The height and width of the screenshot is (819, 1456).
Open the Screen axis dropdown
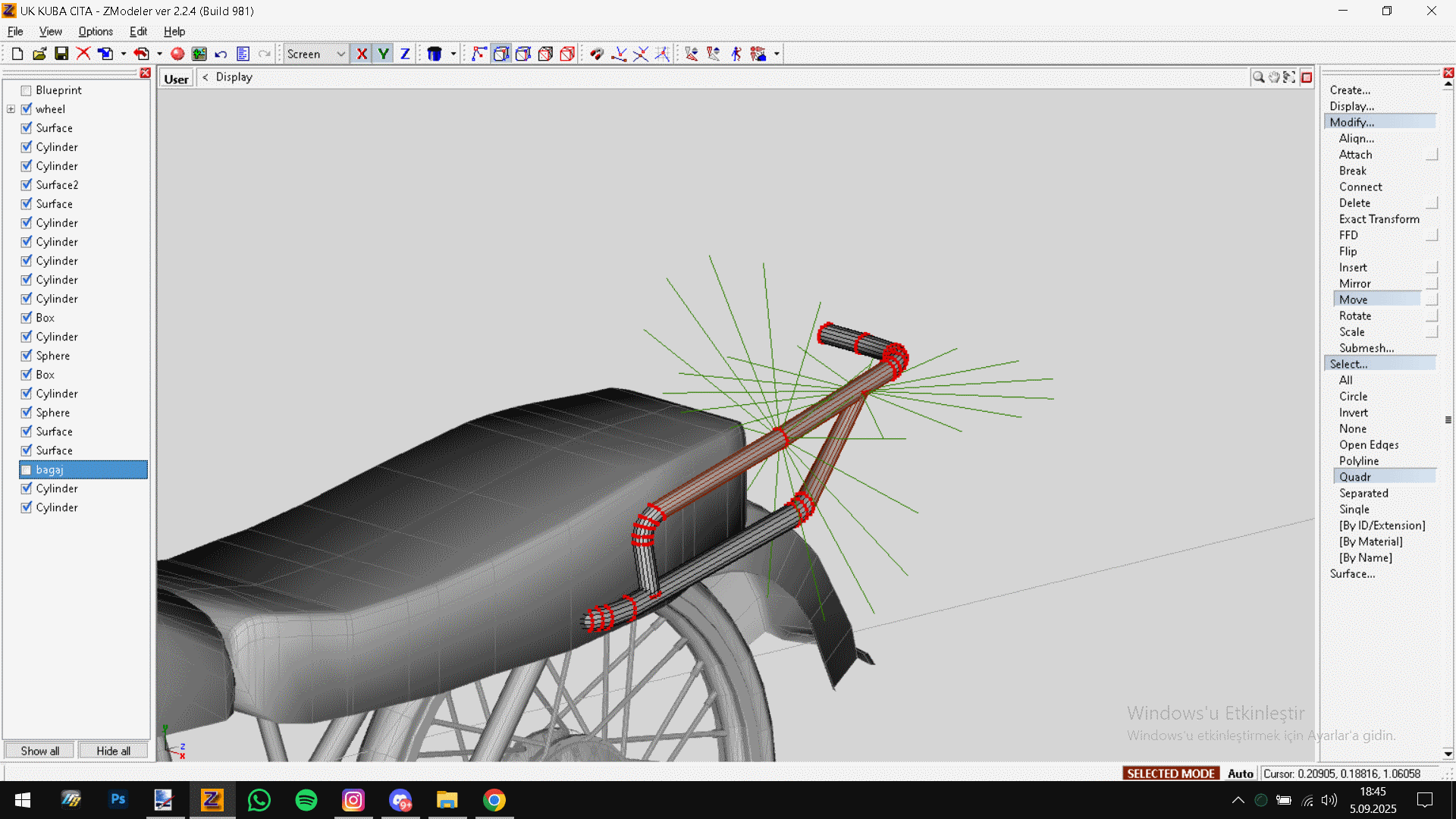click(x=340, y=54)
